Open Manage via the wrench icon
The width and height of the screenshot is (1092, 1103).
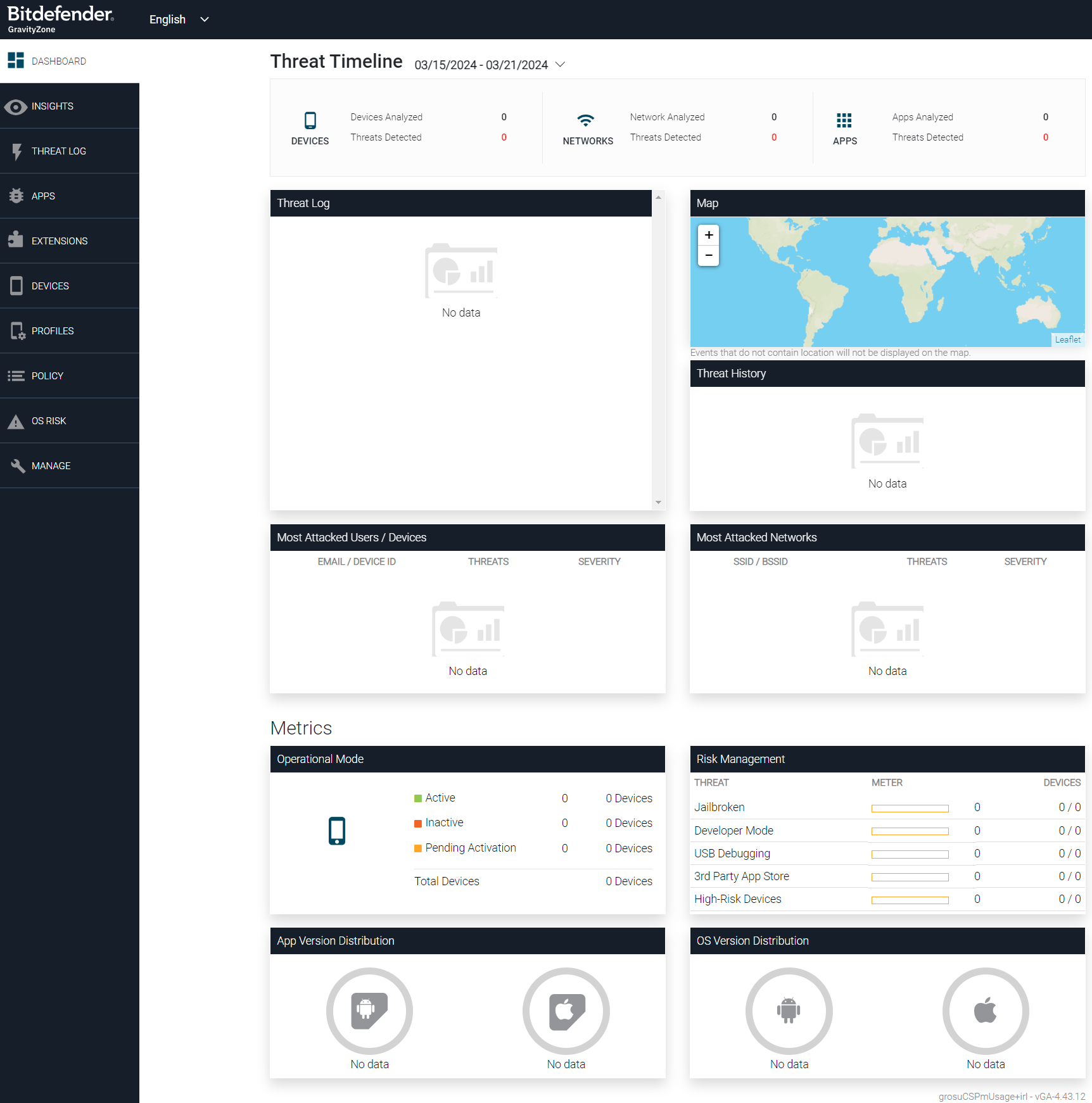coord(16,465)
